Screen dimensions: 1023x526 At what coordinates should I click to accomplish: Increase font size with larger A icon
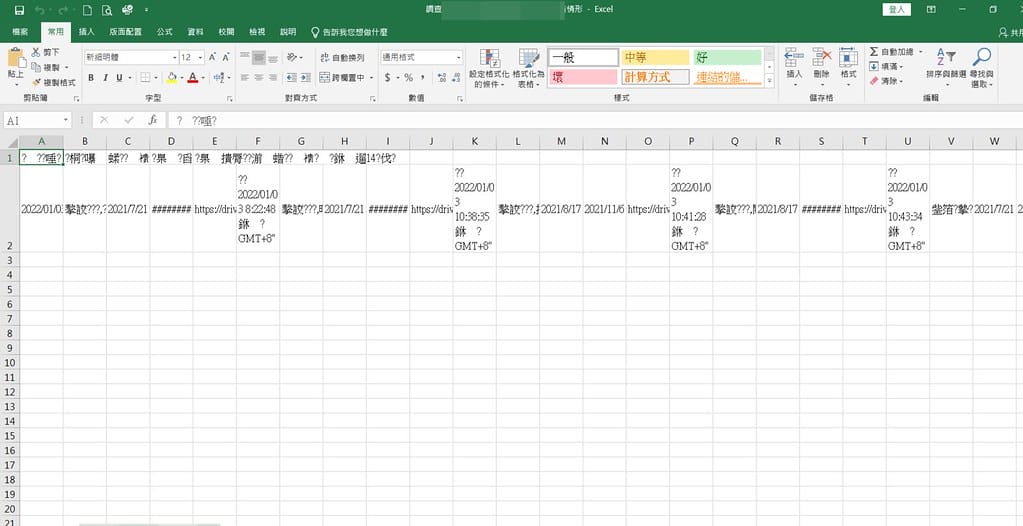coord(213,57)
